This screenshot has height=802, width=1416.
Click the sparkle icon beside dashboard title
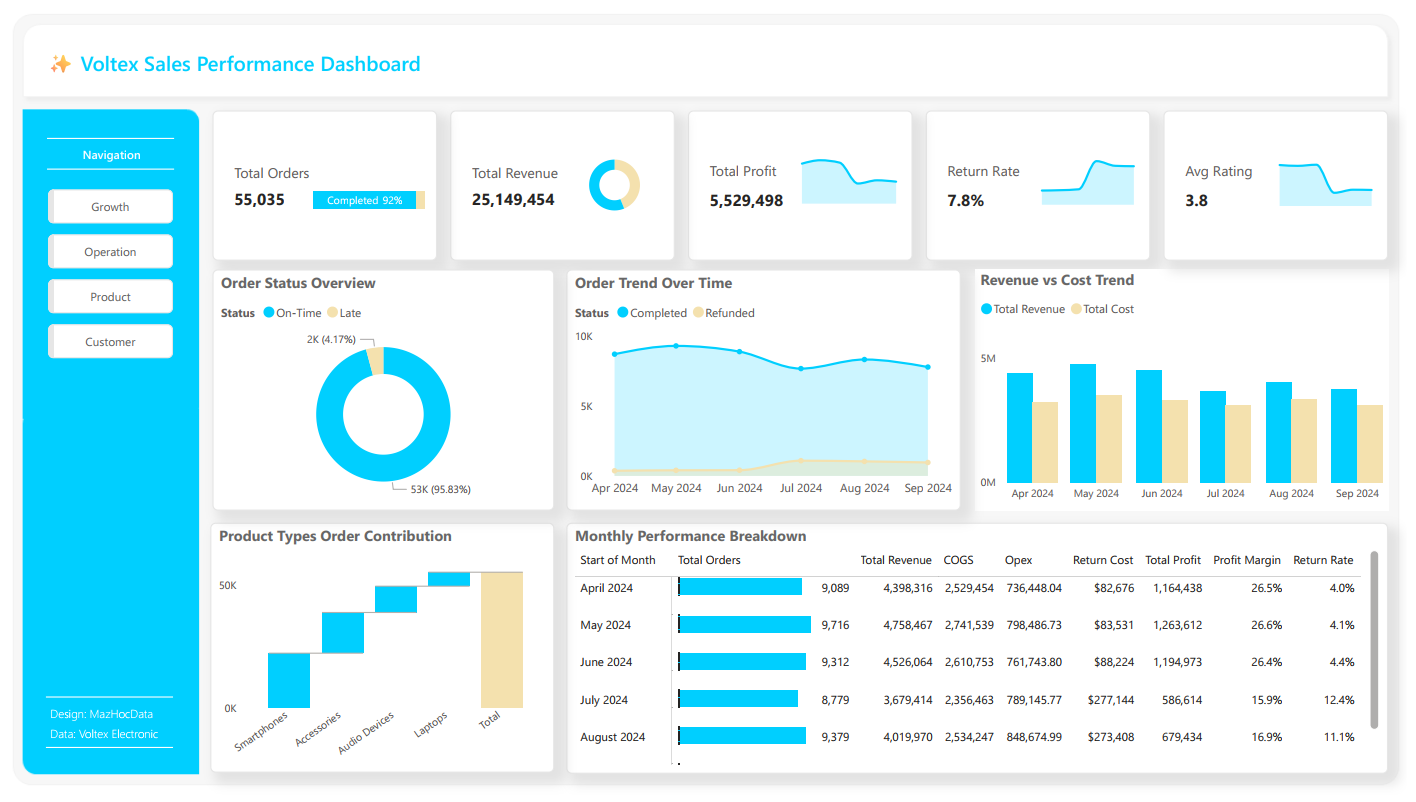tap(60, 64)
